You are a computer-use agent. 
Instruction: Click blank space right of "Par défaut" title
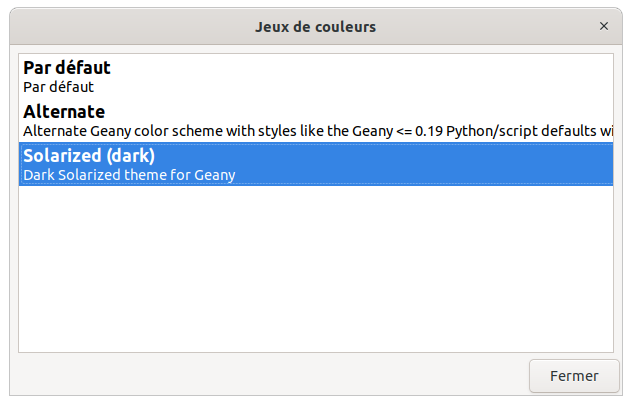tap(361, 68)
